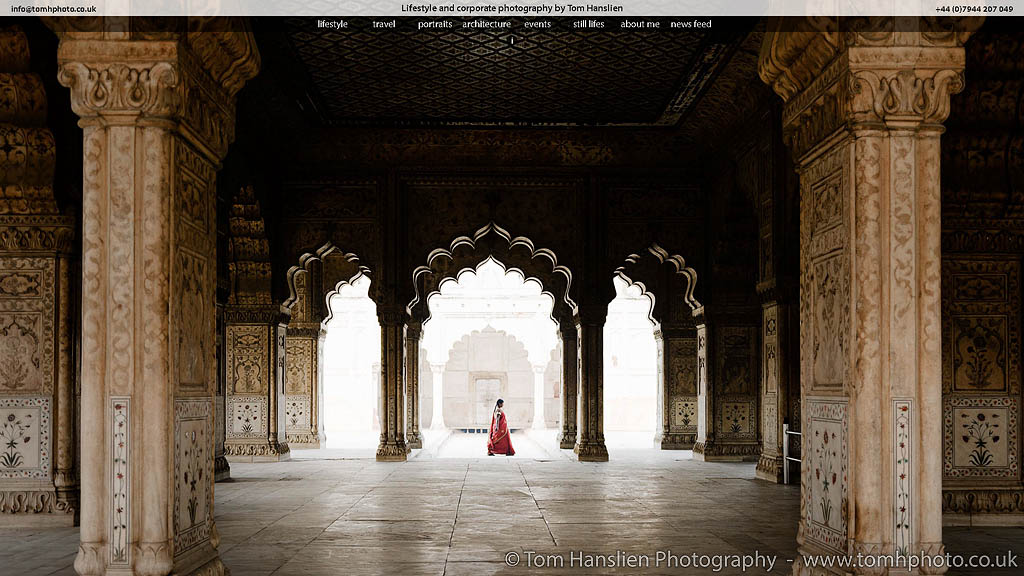This screenshot has width=1024, height=576.
Task: Go to the portraits section
Action: [435, 24]
